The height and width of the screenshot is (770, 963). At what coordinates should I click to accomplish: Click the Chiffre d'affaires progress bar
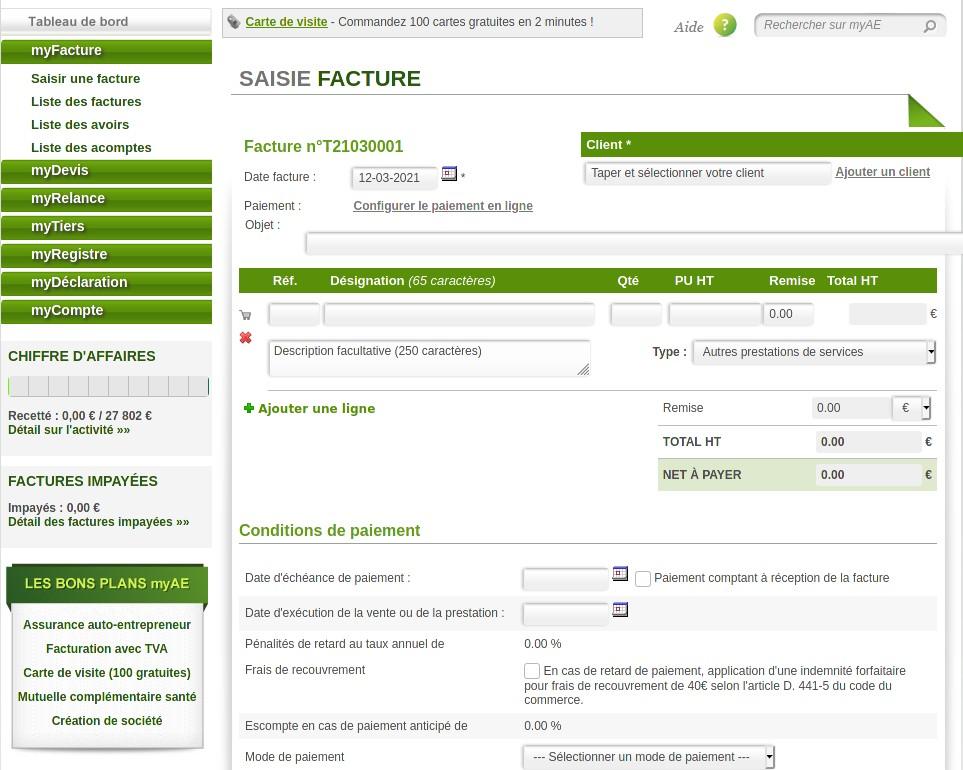[108, 386]
